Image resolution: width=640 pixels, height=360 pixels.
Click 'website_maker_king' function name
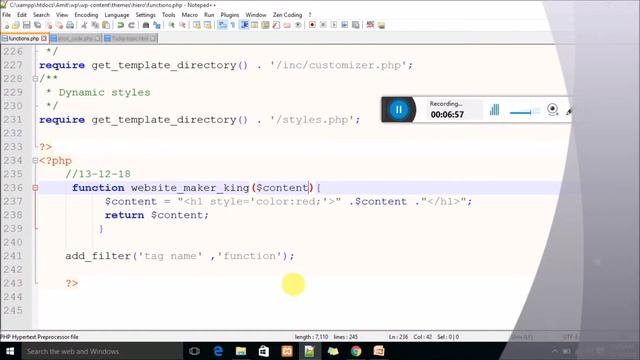click(x=190, y=188)
